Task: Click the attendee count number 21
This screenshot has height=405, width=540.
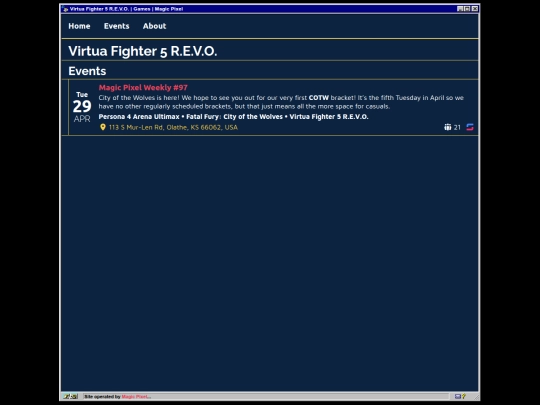Action: click(457, 127)
